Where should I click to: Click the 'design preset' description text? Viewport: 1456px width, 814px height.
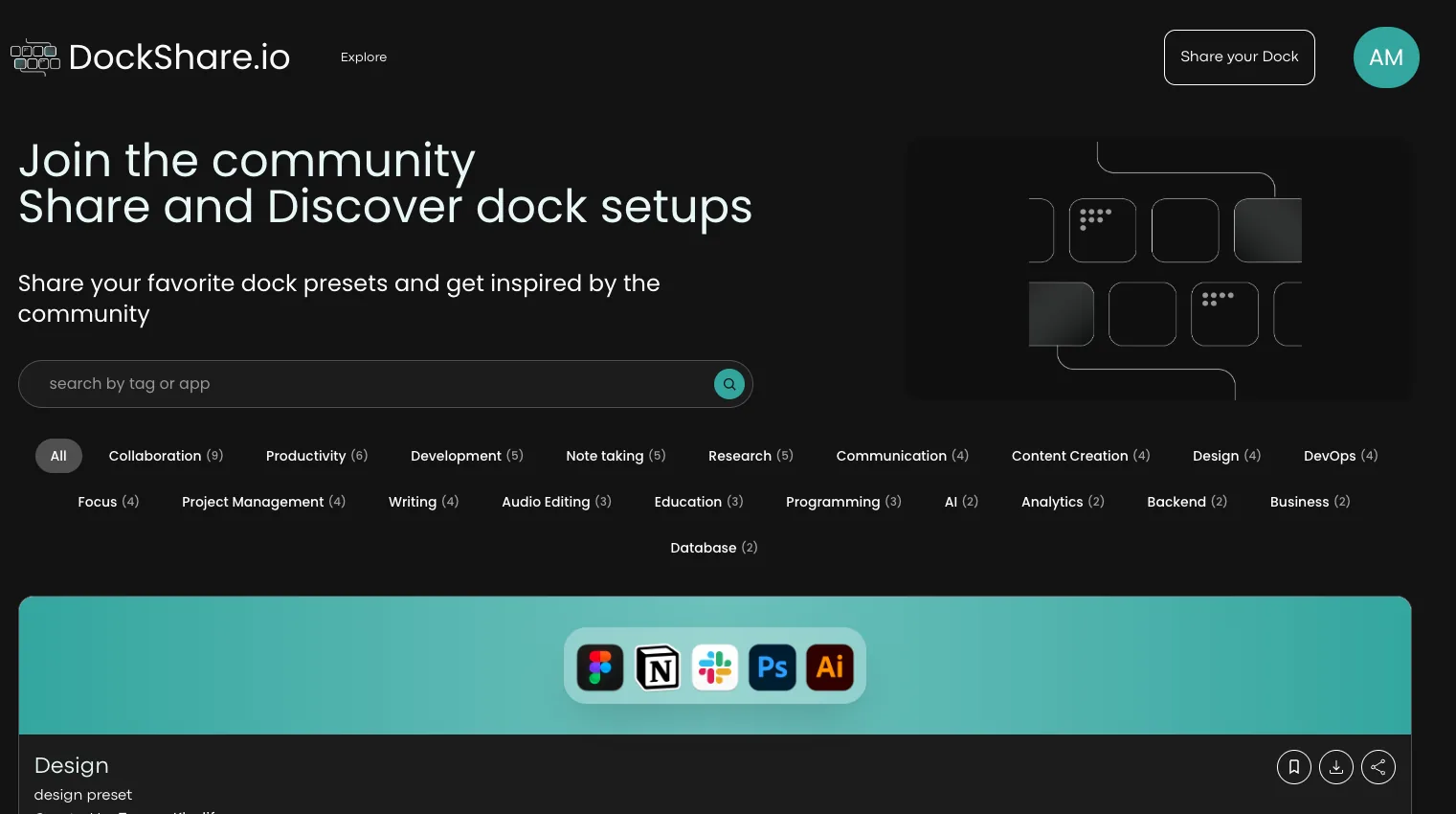pos(83,795)
